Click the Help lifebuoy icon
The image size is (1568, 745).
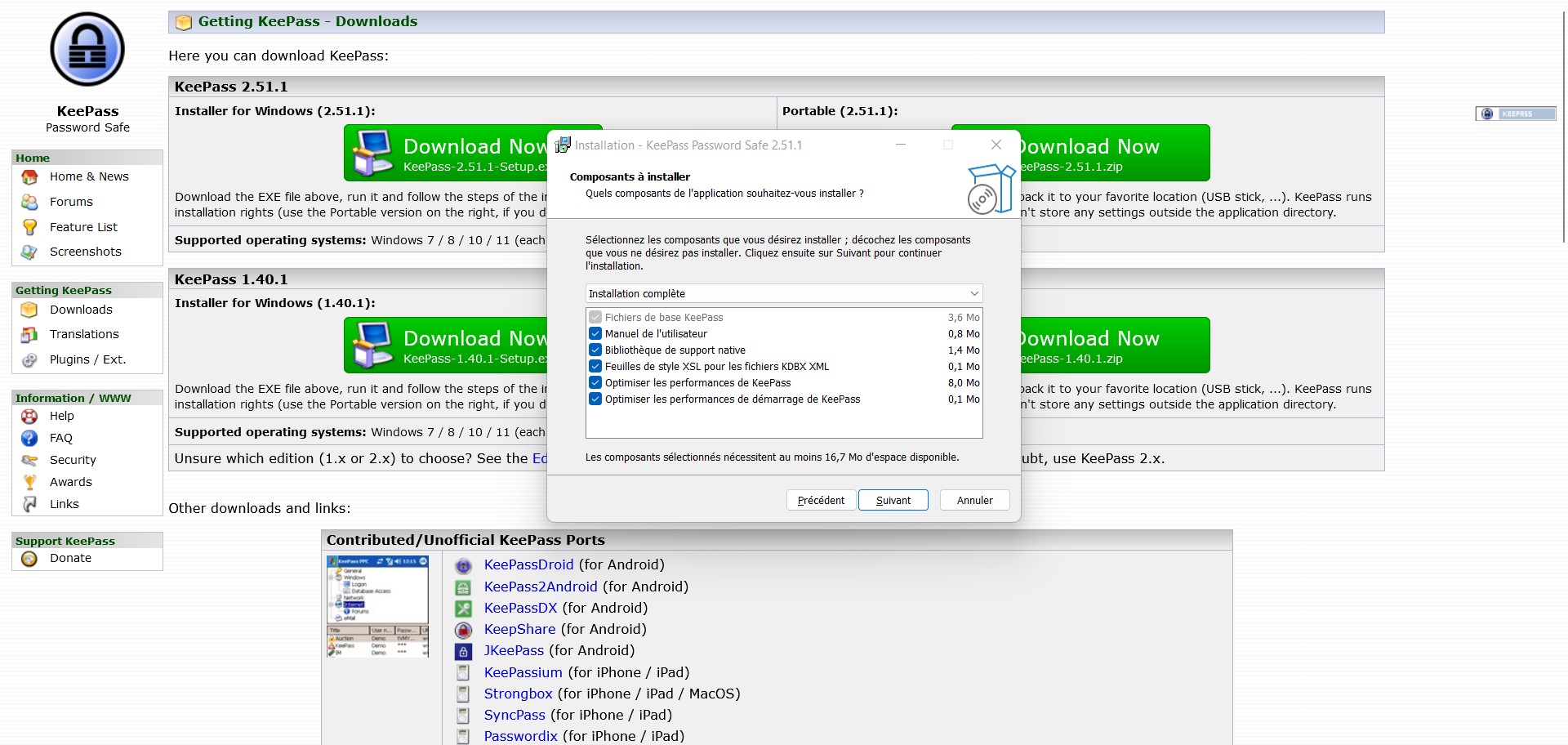(x=29, y=416)
